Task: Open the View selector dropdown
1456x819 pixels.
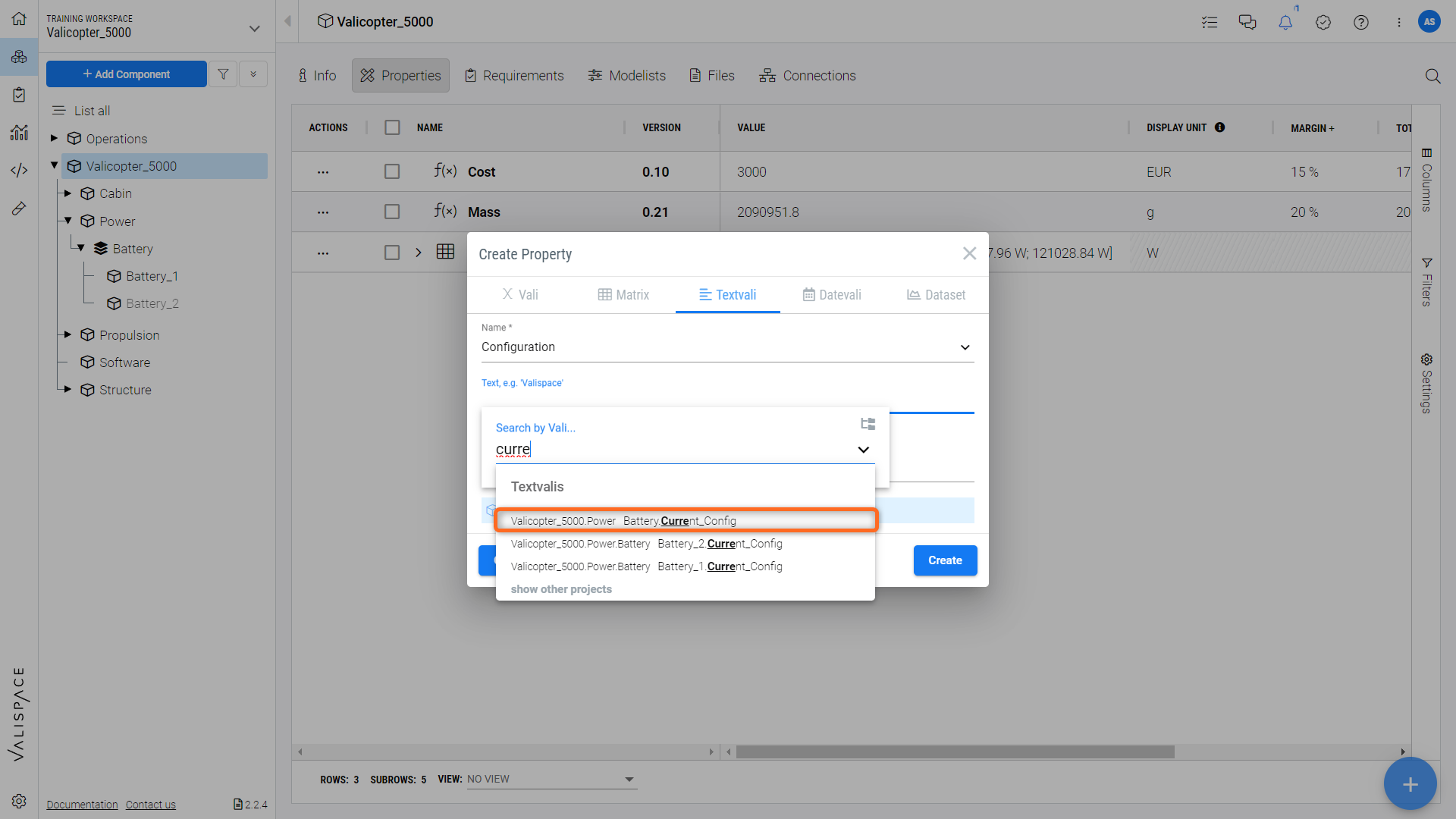Action: pos(552,779)
